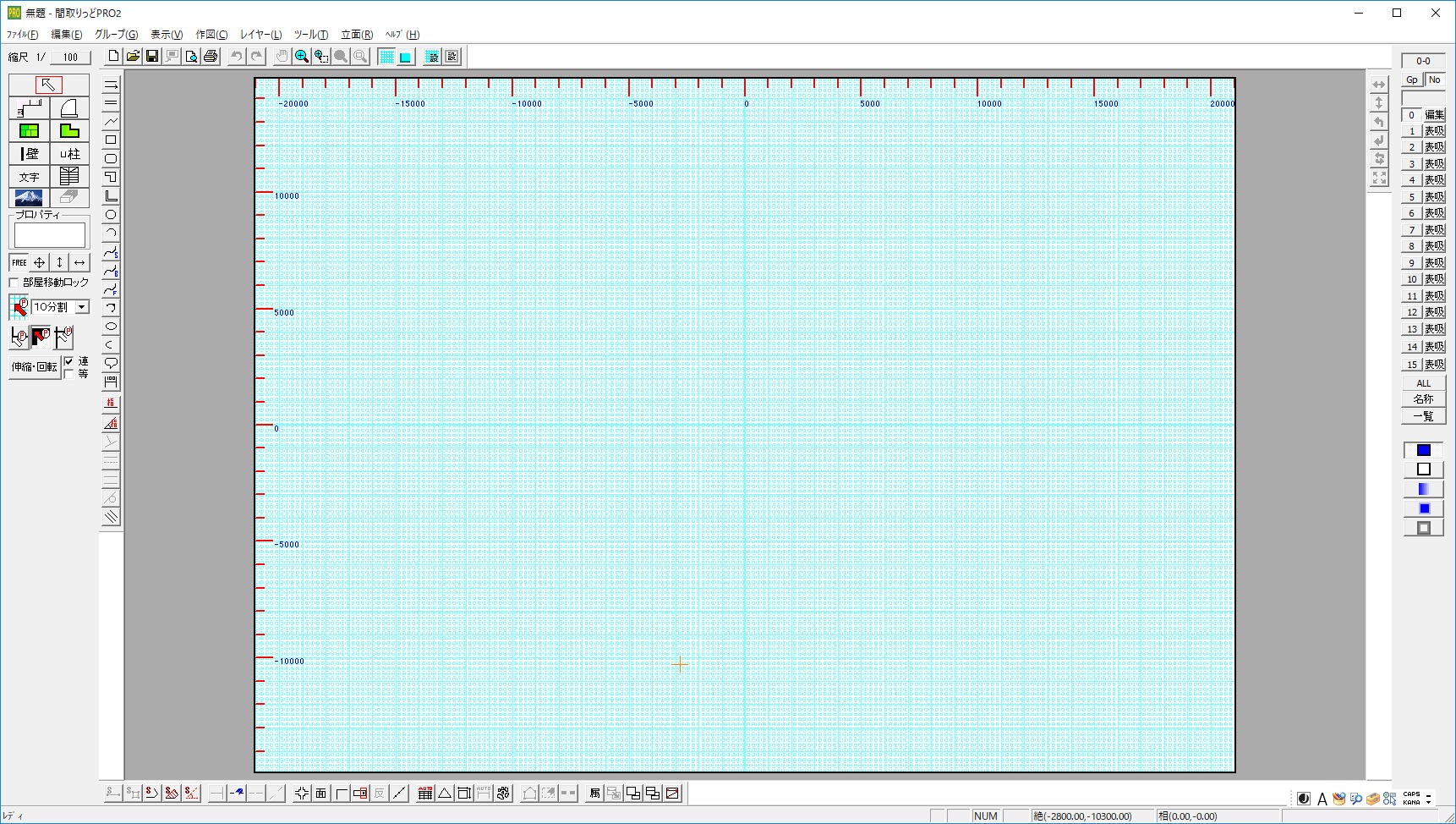Viewport: 1456px width, 824px height.
Task: Click the printer icon
Action: 211,57
